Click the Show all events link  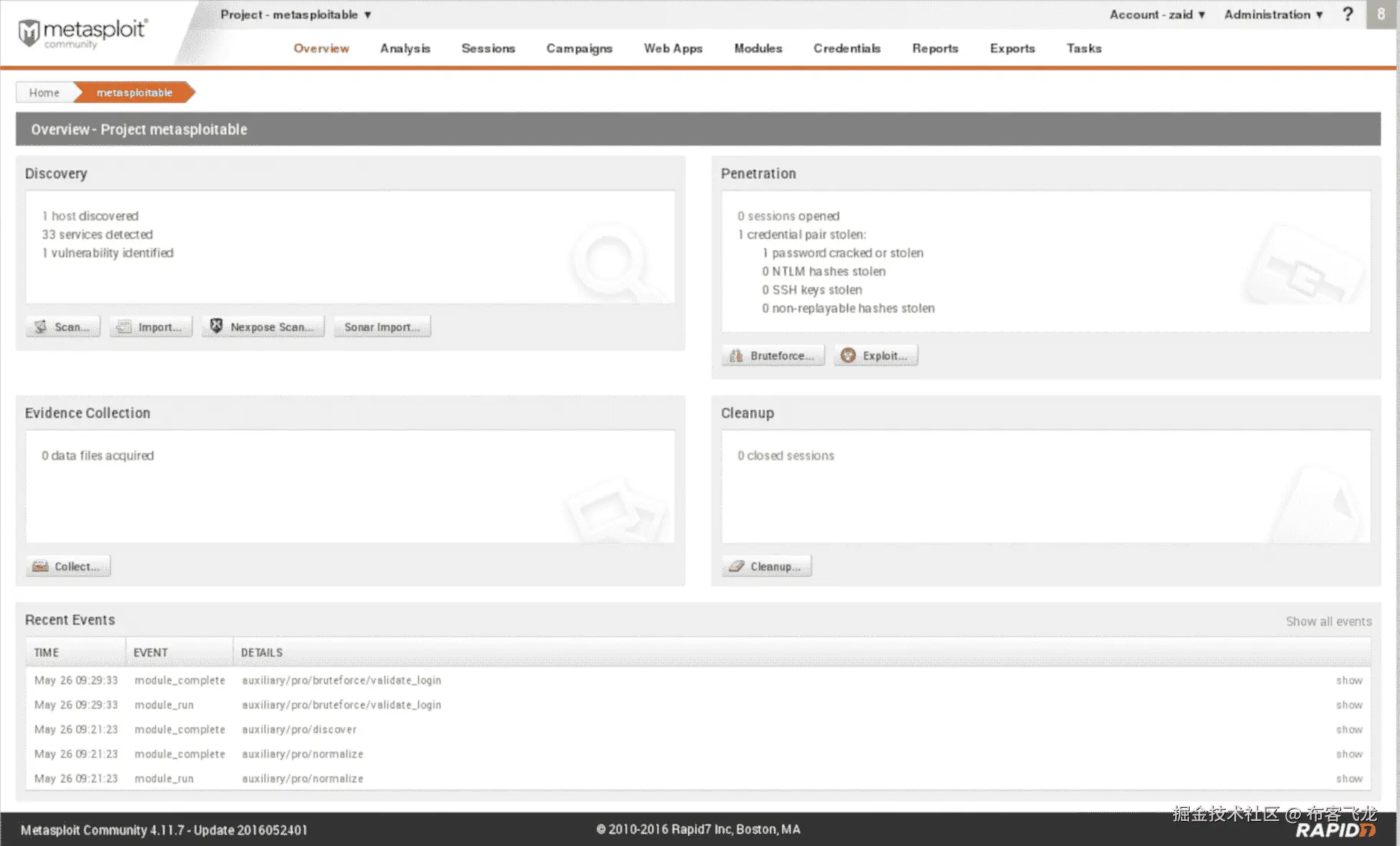coord(1328,621)
